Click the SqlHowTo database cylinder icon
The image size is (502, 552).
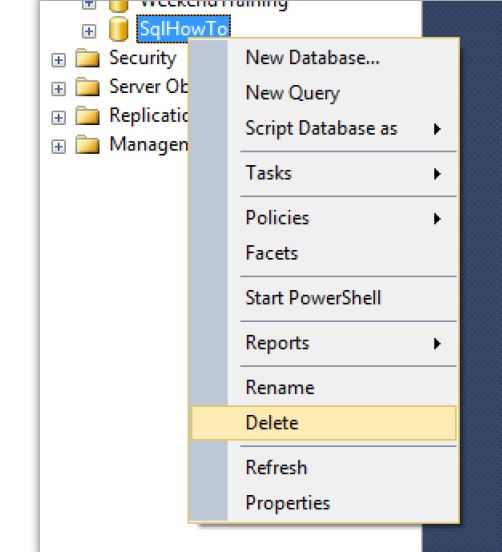(118, 29)
